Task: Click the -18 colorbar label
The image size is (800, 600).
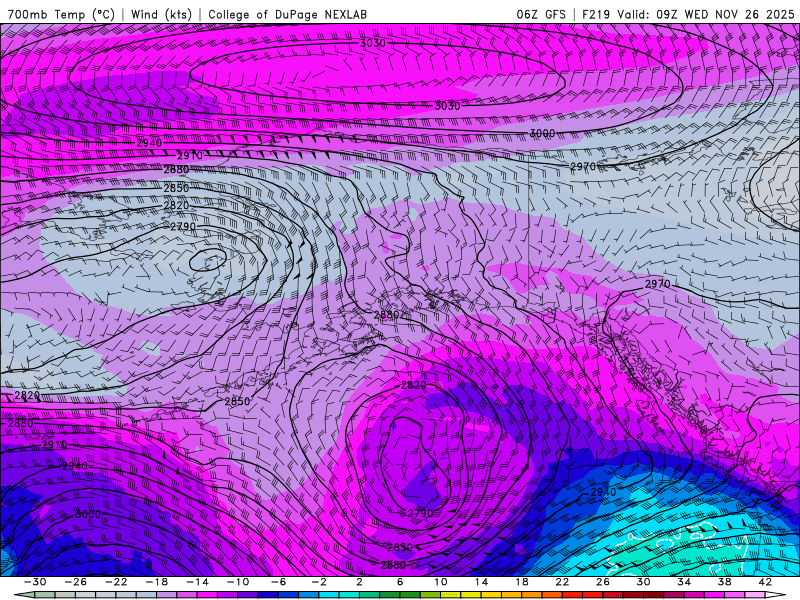Action: pyautogui.click(x=157, y=582)
